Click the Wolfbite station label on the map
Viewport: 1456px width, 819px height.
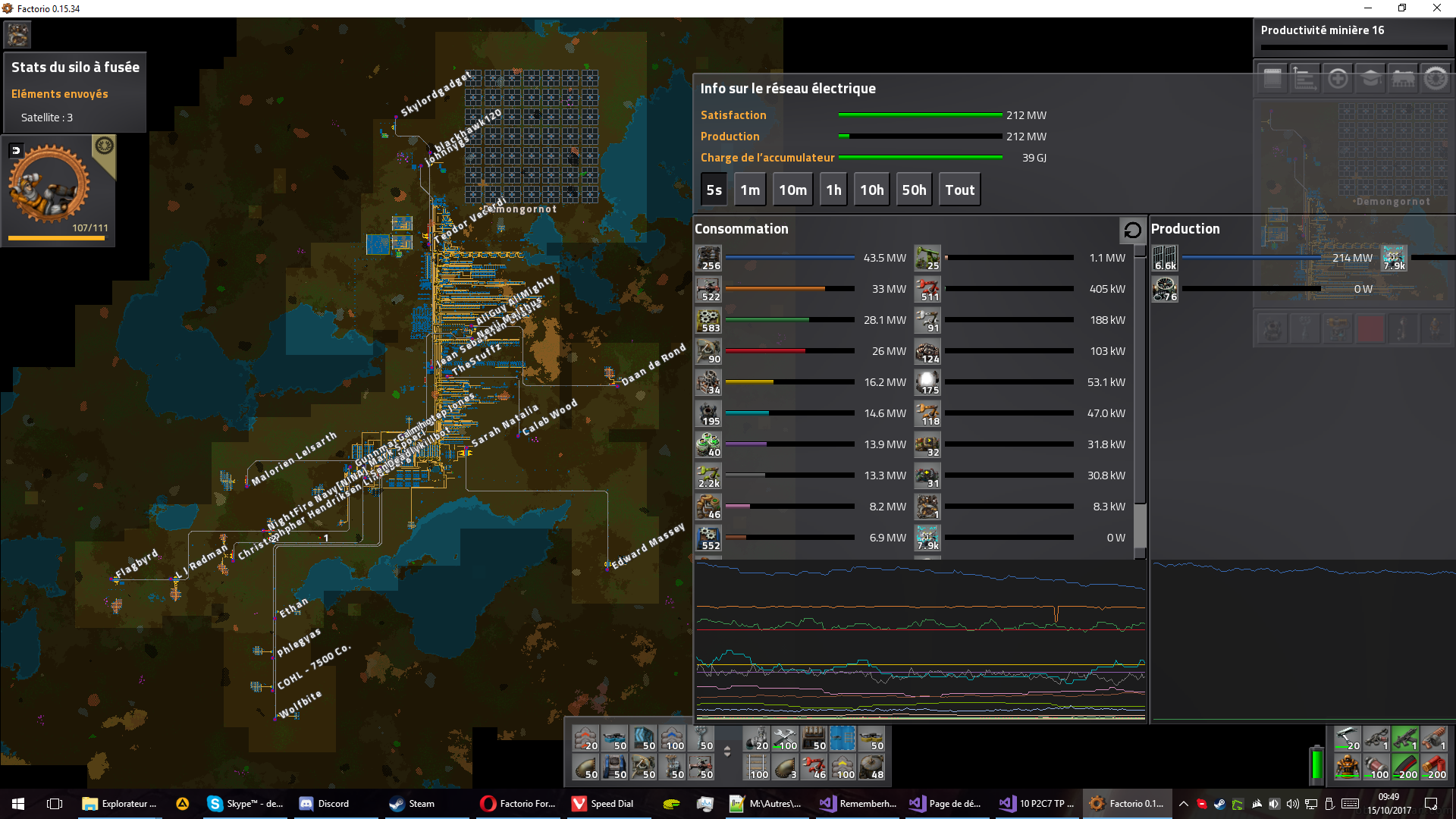coord(300,704)
